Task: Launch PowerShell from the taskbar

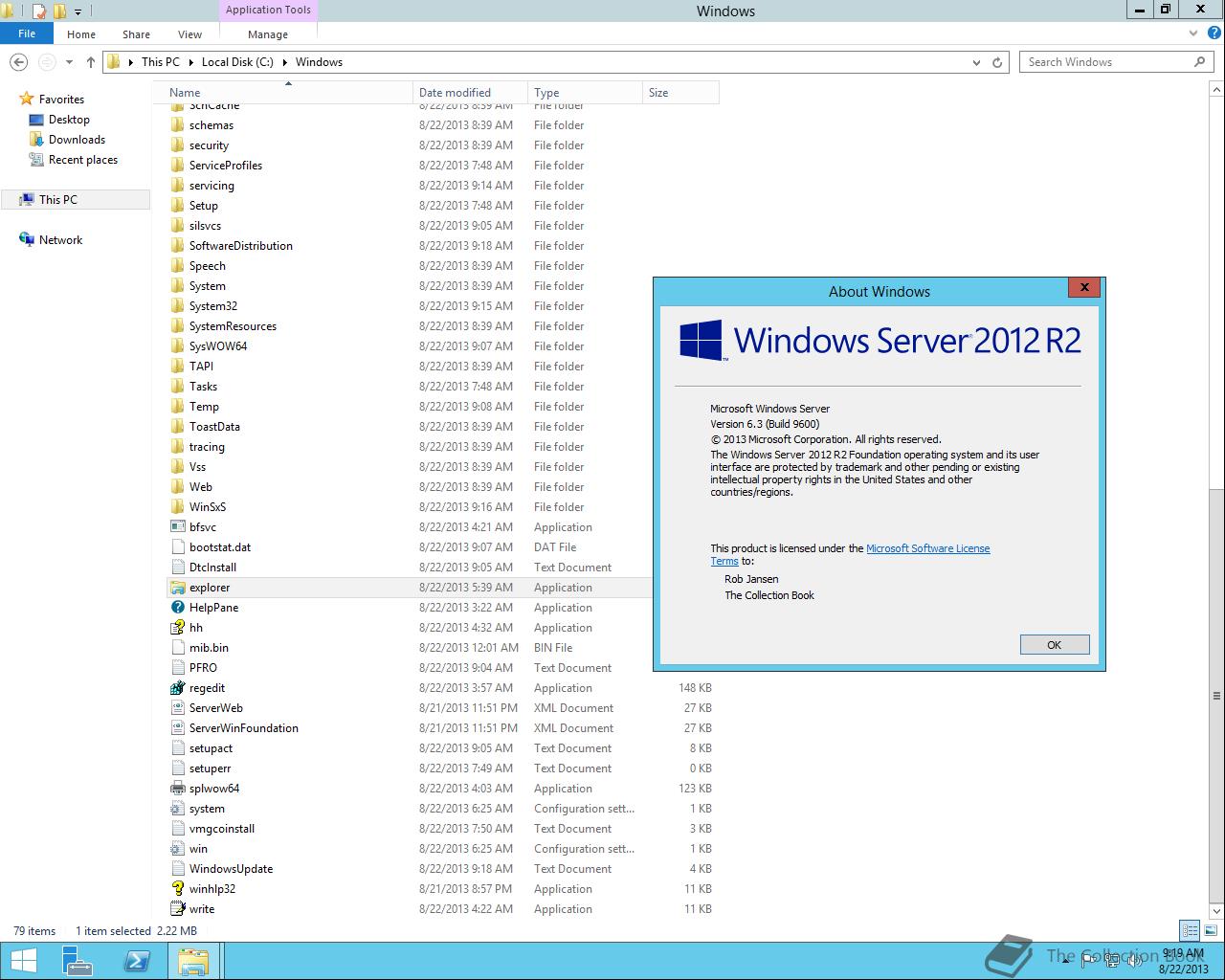Action: (137, 961)
